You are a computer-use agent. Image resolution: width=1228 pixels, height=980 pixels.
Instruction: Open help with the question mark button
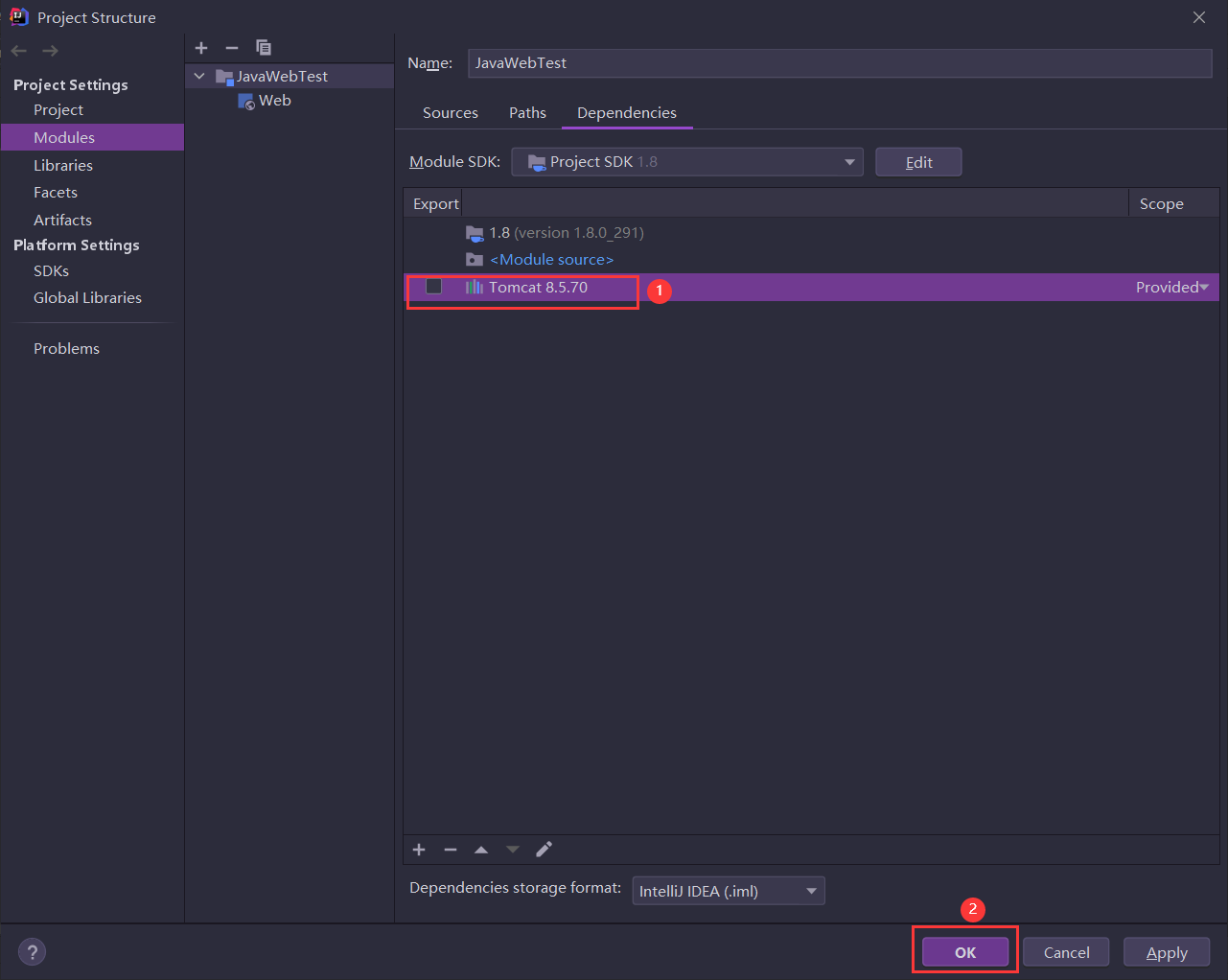[33, 951]
